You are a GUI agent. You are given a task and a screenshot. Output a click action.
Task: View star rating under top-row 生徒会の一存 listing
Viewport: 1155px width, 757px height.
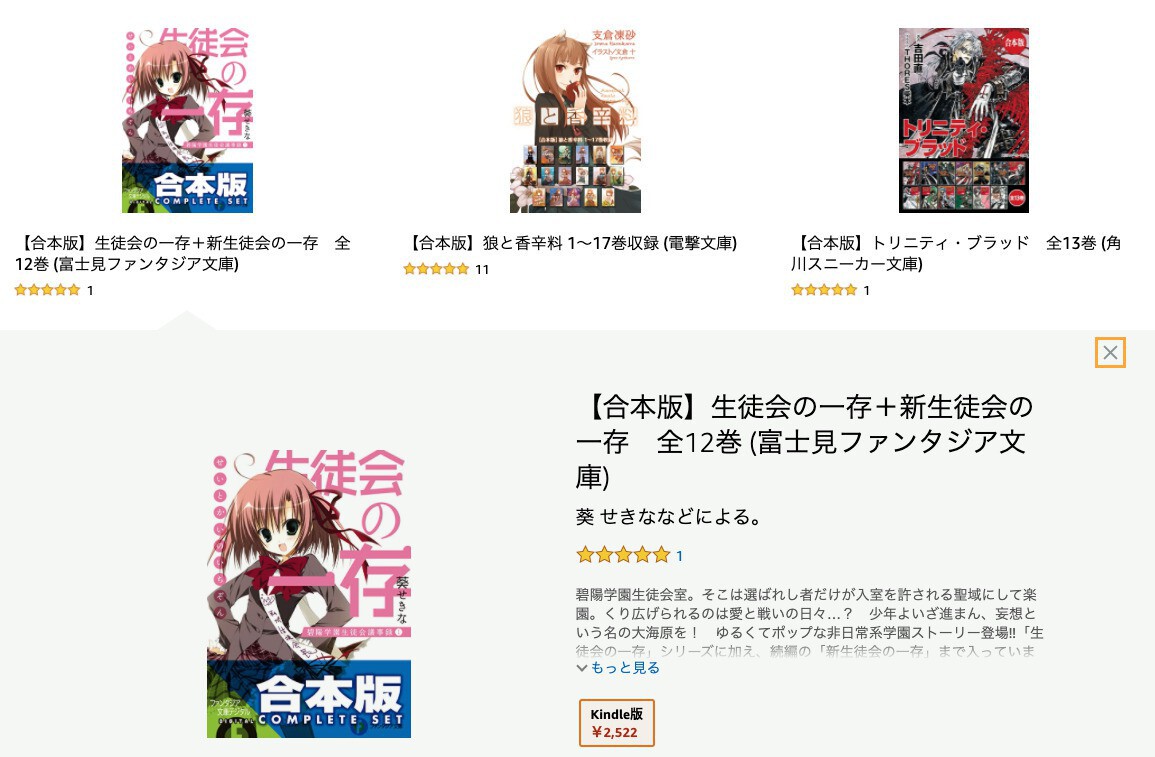[x=47, y=290]
